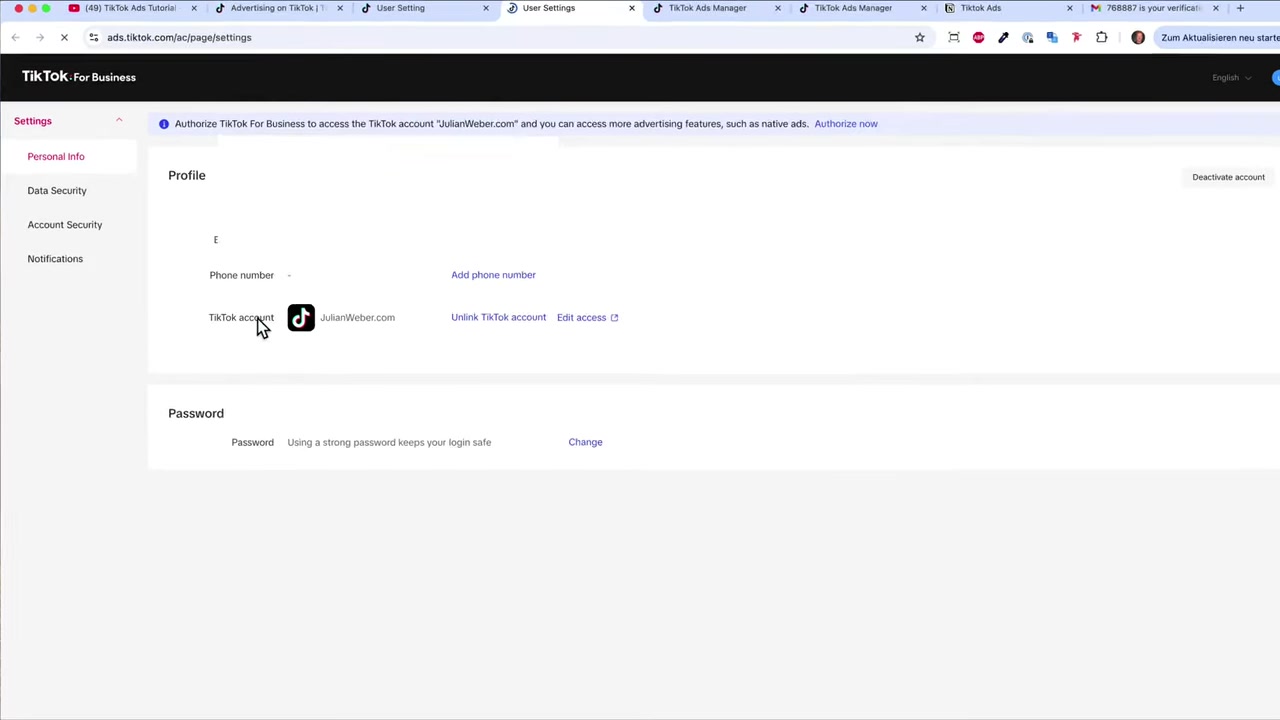This screenshot has height=720, width=1280.
Task: Click the eyedropper color picker extension
Action: [1003, 38]
